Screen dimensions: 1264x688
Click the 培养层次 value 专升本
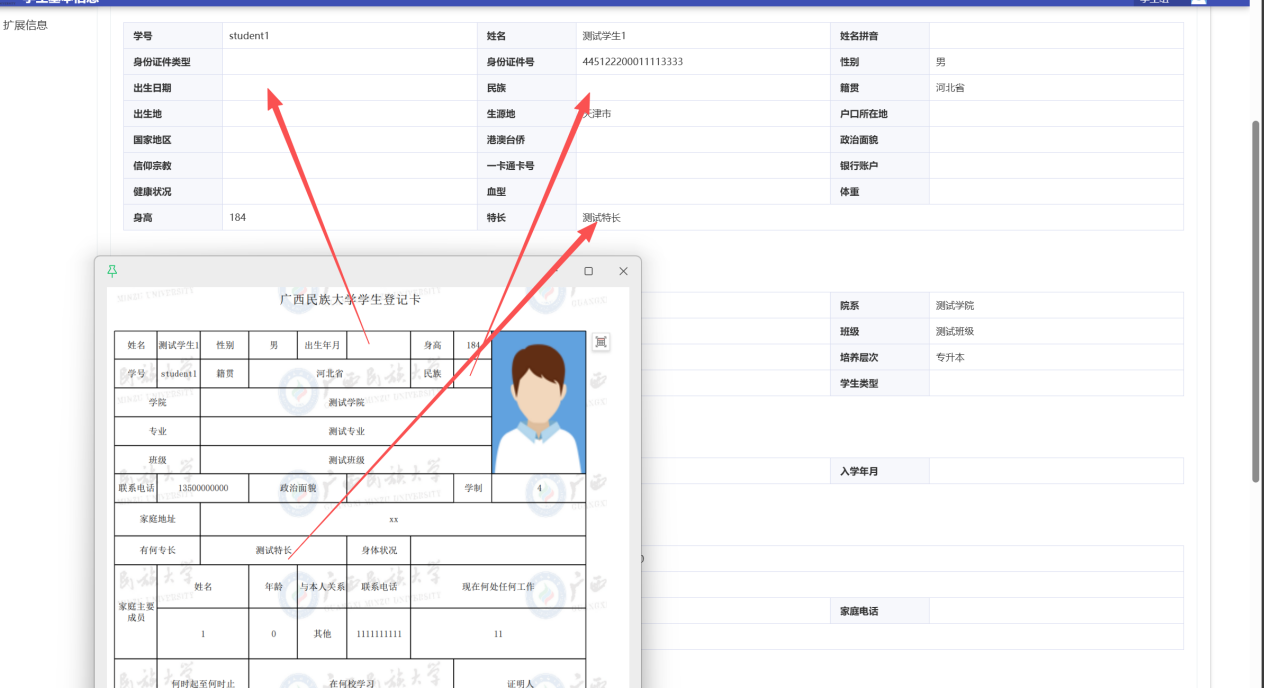pyautogui.click(x=950, y=357)
